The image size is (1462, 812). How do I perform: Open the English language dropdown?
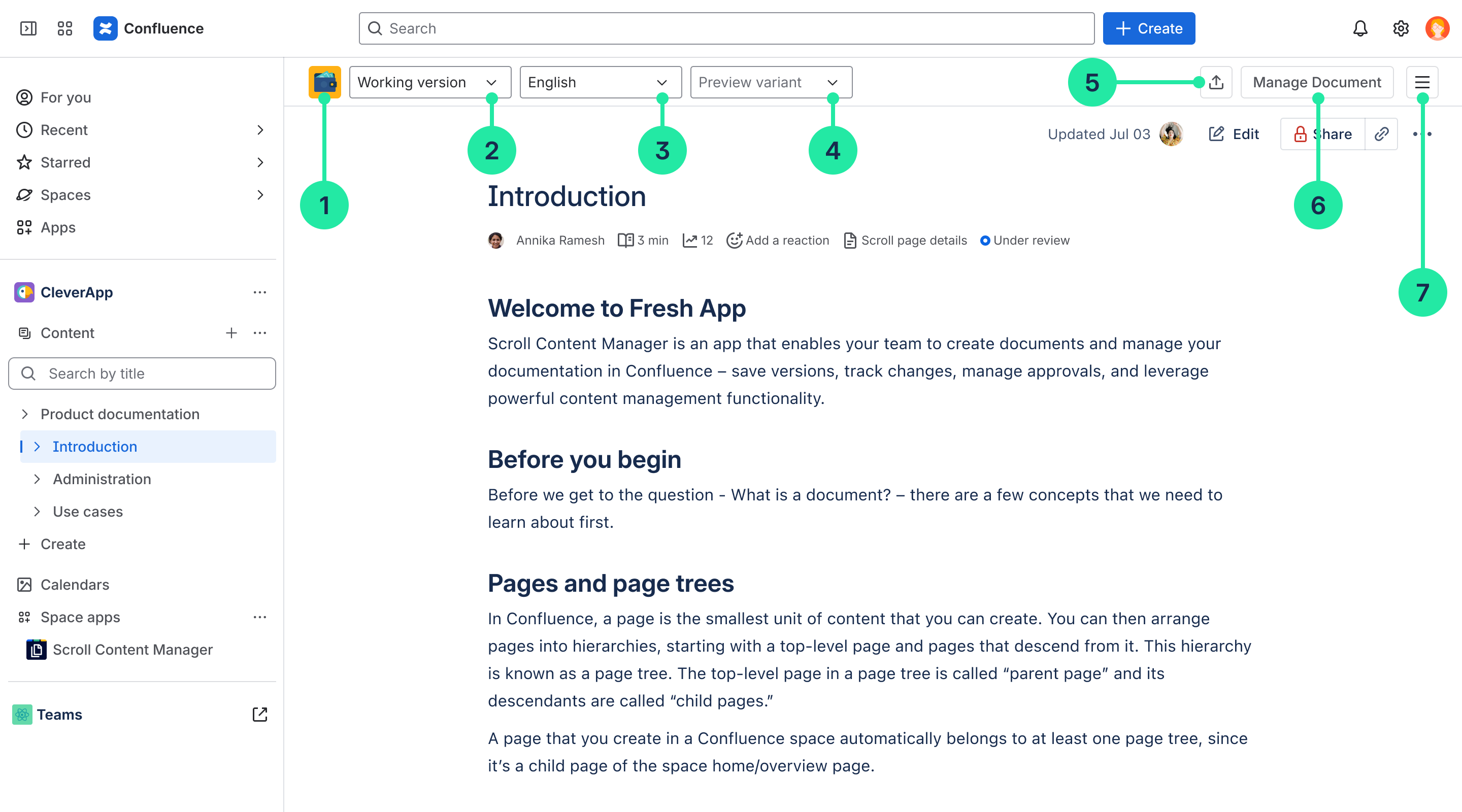[601, 82]
